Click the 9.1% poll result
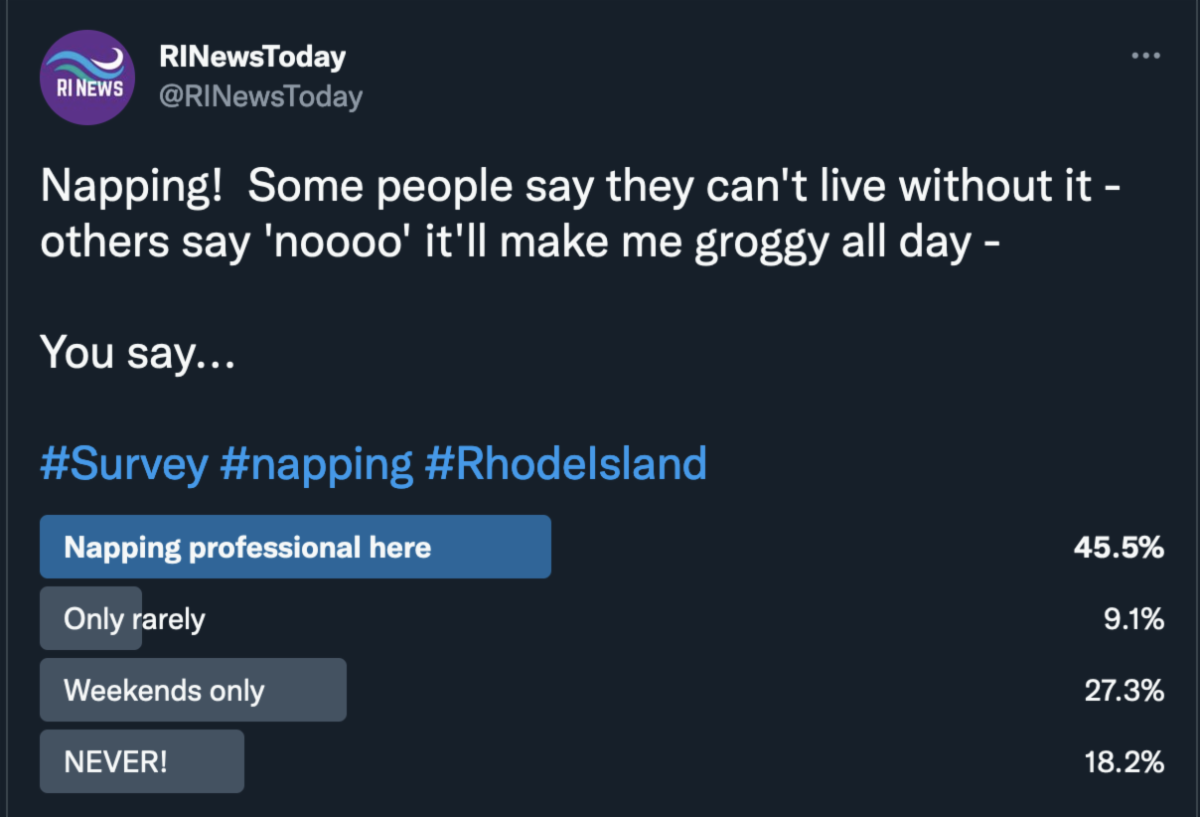 (1133, 619)
